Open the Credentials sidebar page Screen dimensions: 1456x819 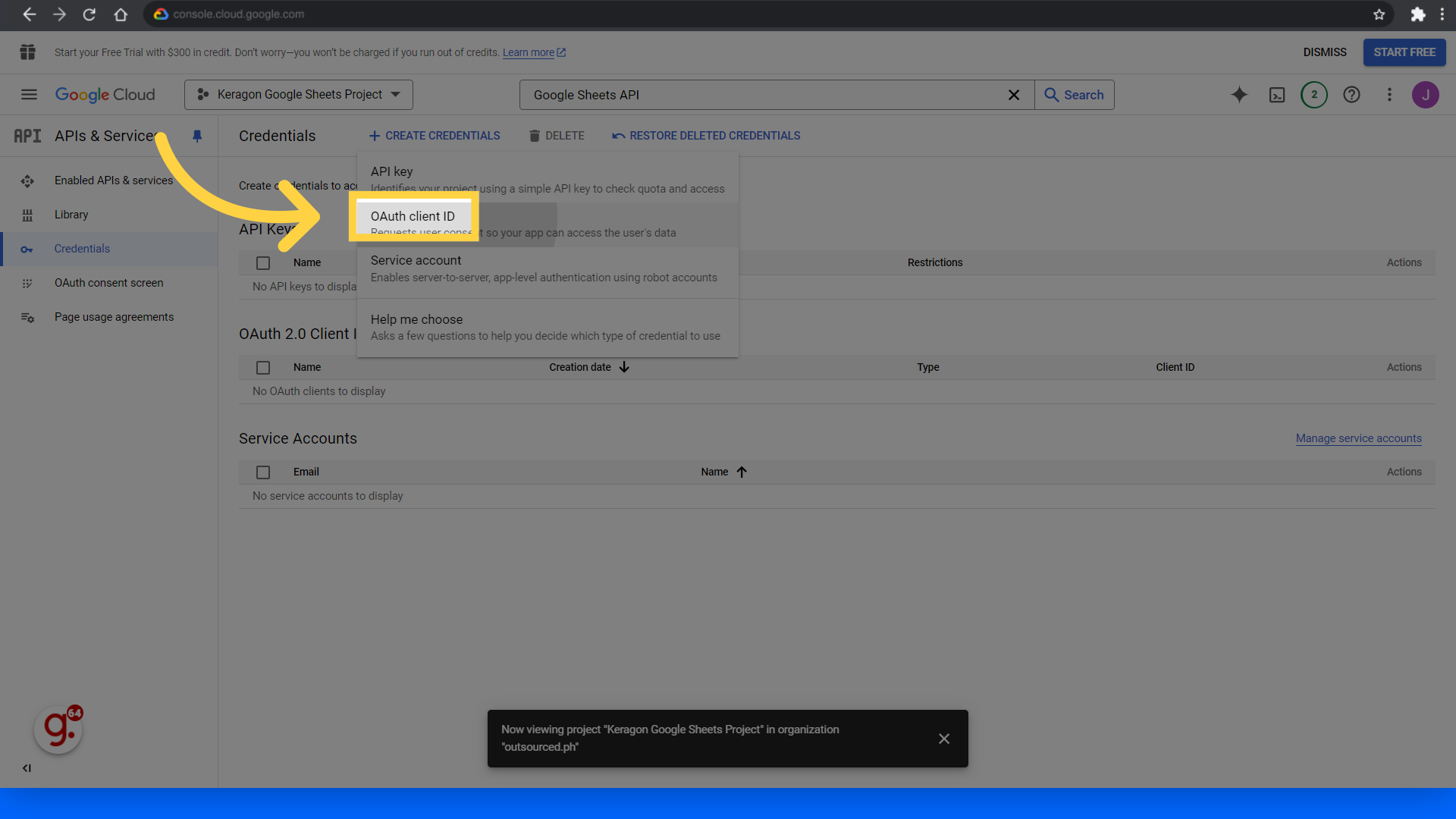(x=82, y=249)
